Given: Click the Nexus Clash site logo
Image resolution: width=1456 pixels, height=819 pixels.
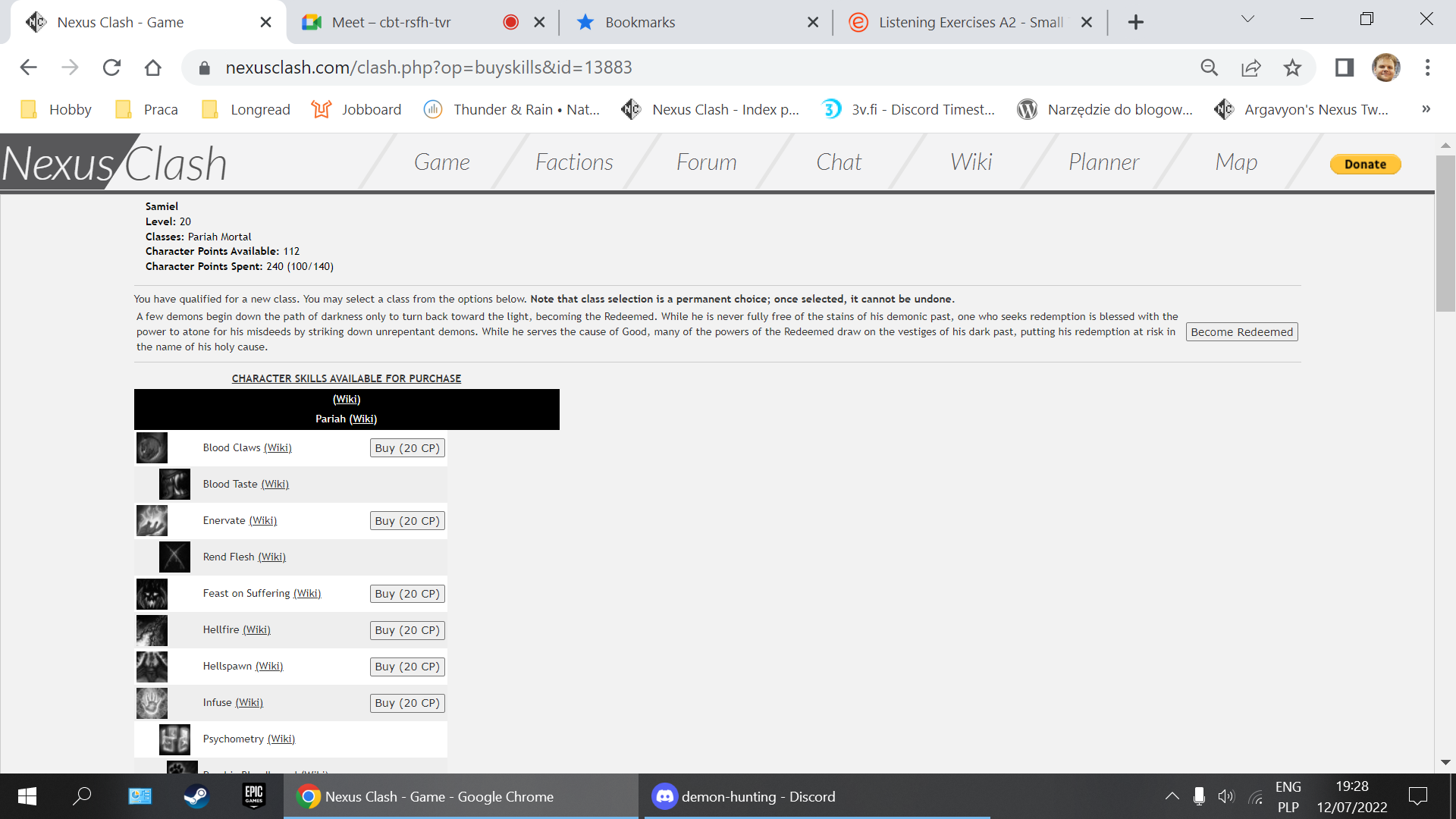Looking at the screenshot, I should pyautogui.click(x=115, y=162).
